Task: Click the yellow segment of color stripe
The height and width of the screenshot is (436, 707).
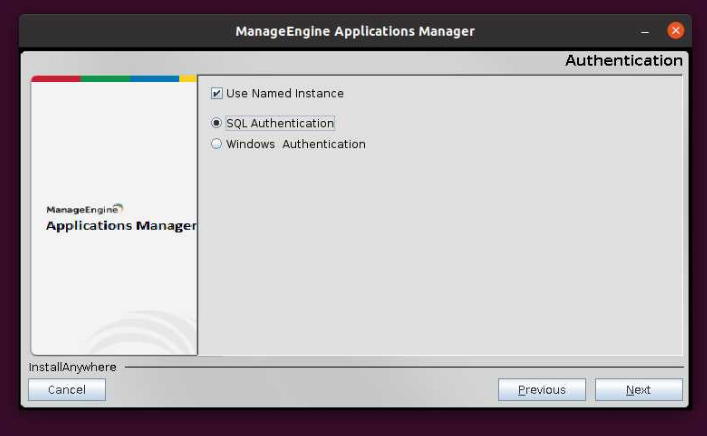Action: (x=188, y=78)
